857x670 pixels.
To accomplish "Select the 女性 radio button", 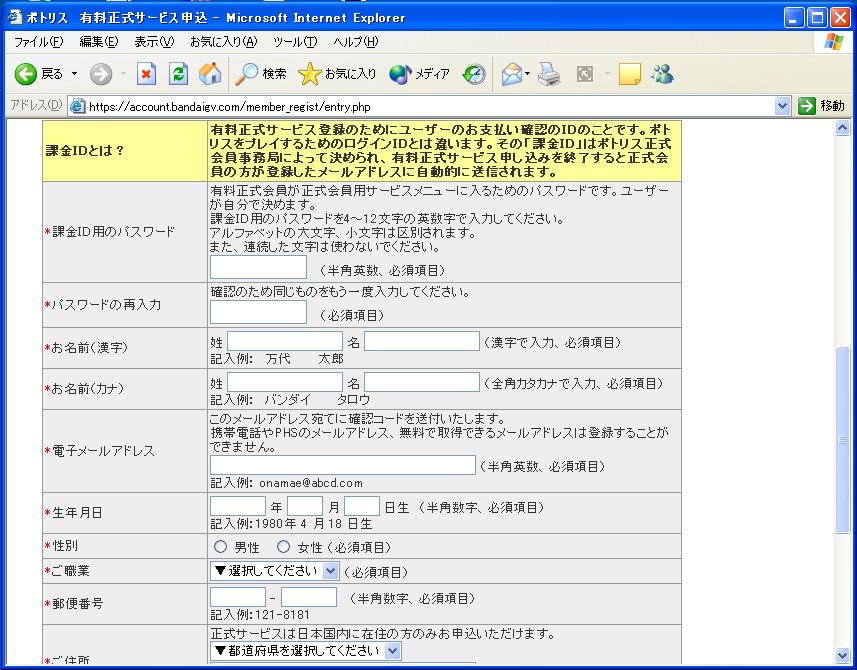I will pyautogui.click(x=283, y=547).
